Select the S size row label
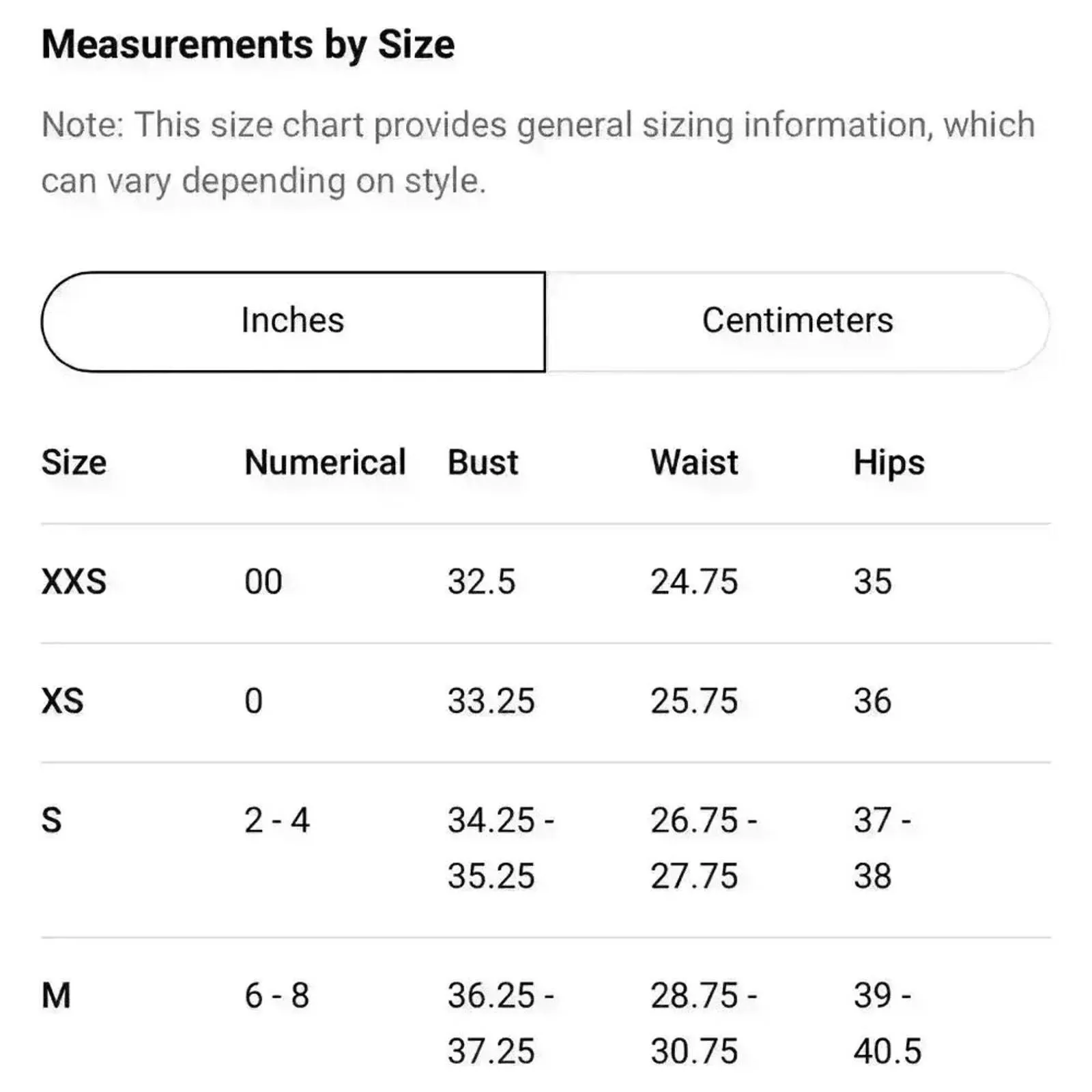This screenshot has height=1092, width=1092. coord(51,820)
